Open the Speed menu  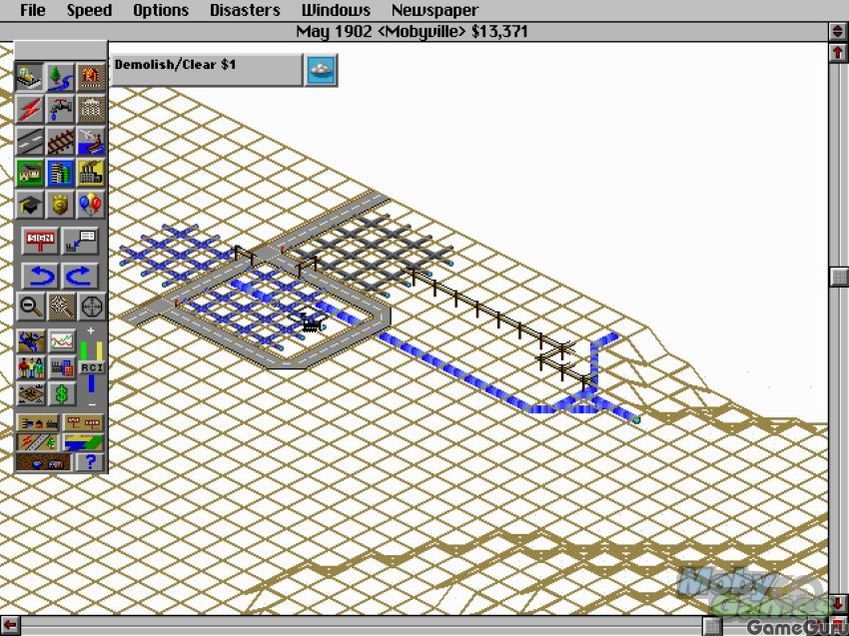pos(89,10)
